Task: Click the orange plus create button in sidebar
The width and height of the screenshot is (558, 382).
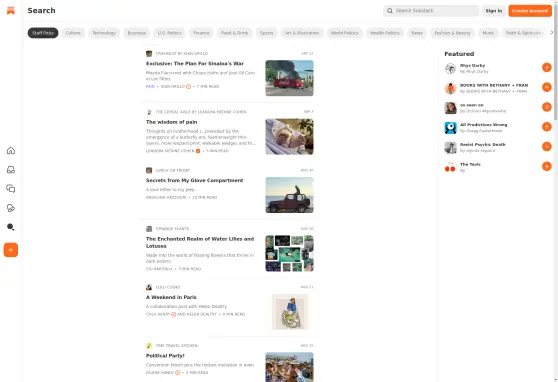Action: pos(11,250)
